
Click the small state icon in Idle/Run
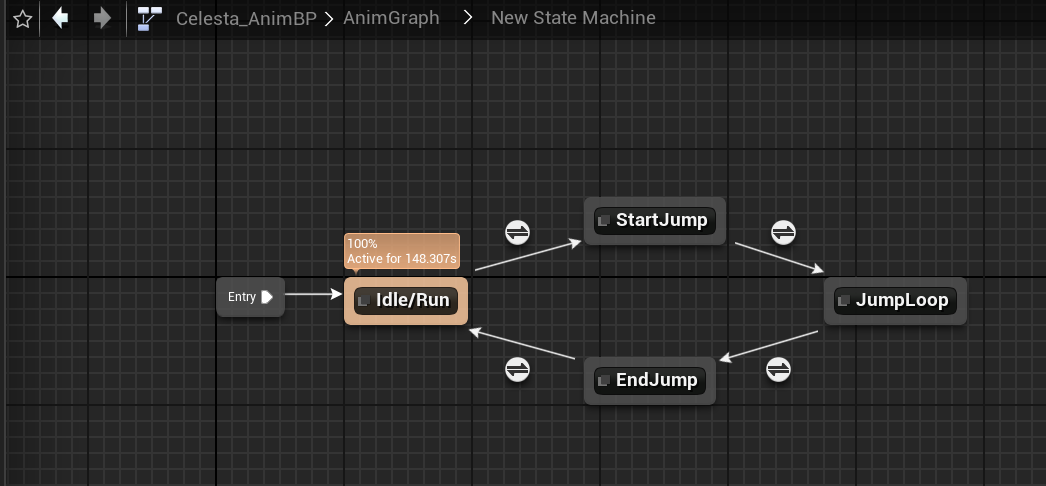tap(364, 301)
